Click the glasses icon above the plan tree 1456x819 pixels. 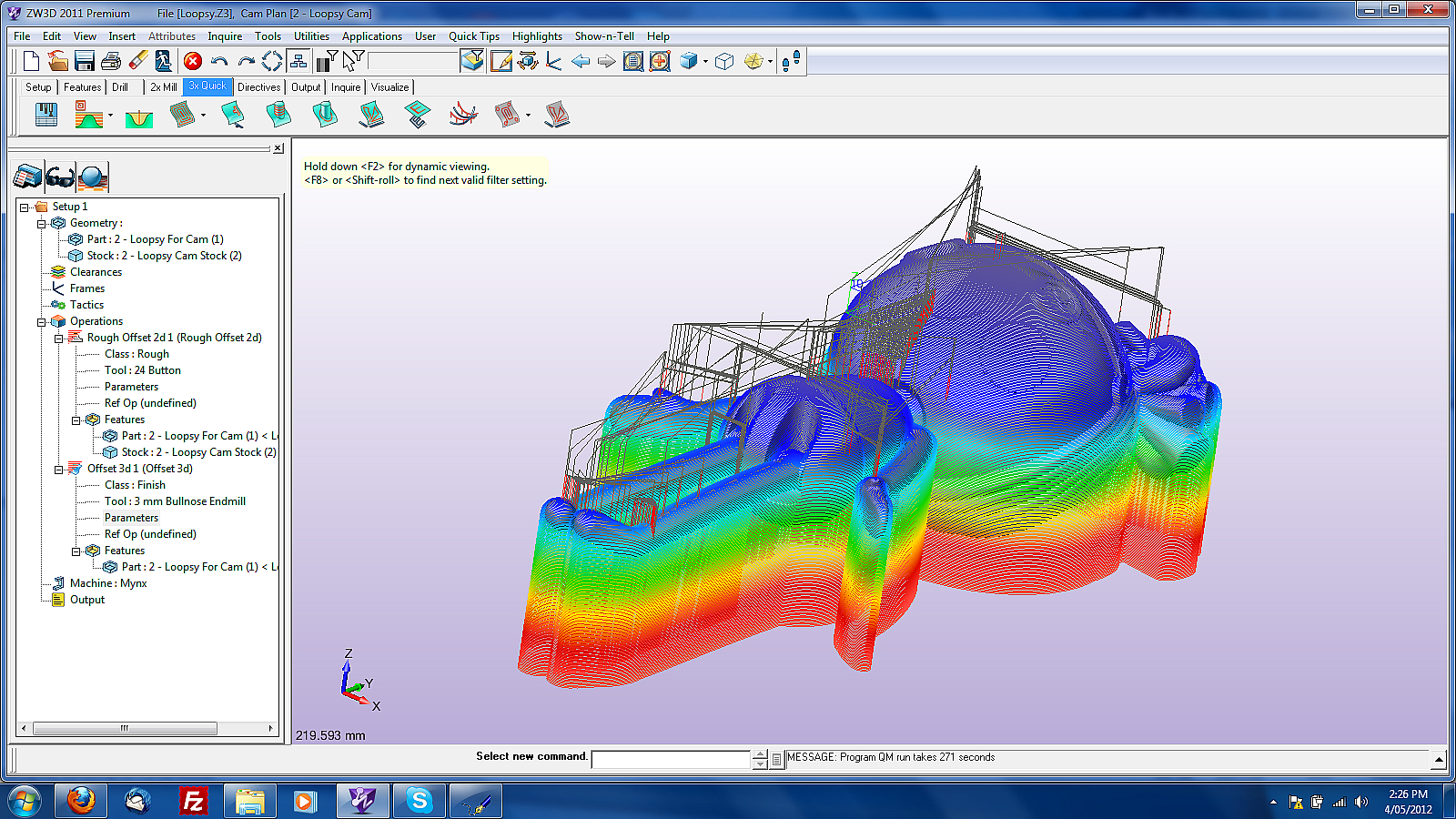[x=60, y=177]
